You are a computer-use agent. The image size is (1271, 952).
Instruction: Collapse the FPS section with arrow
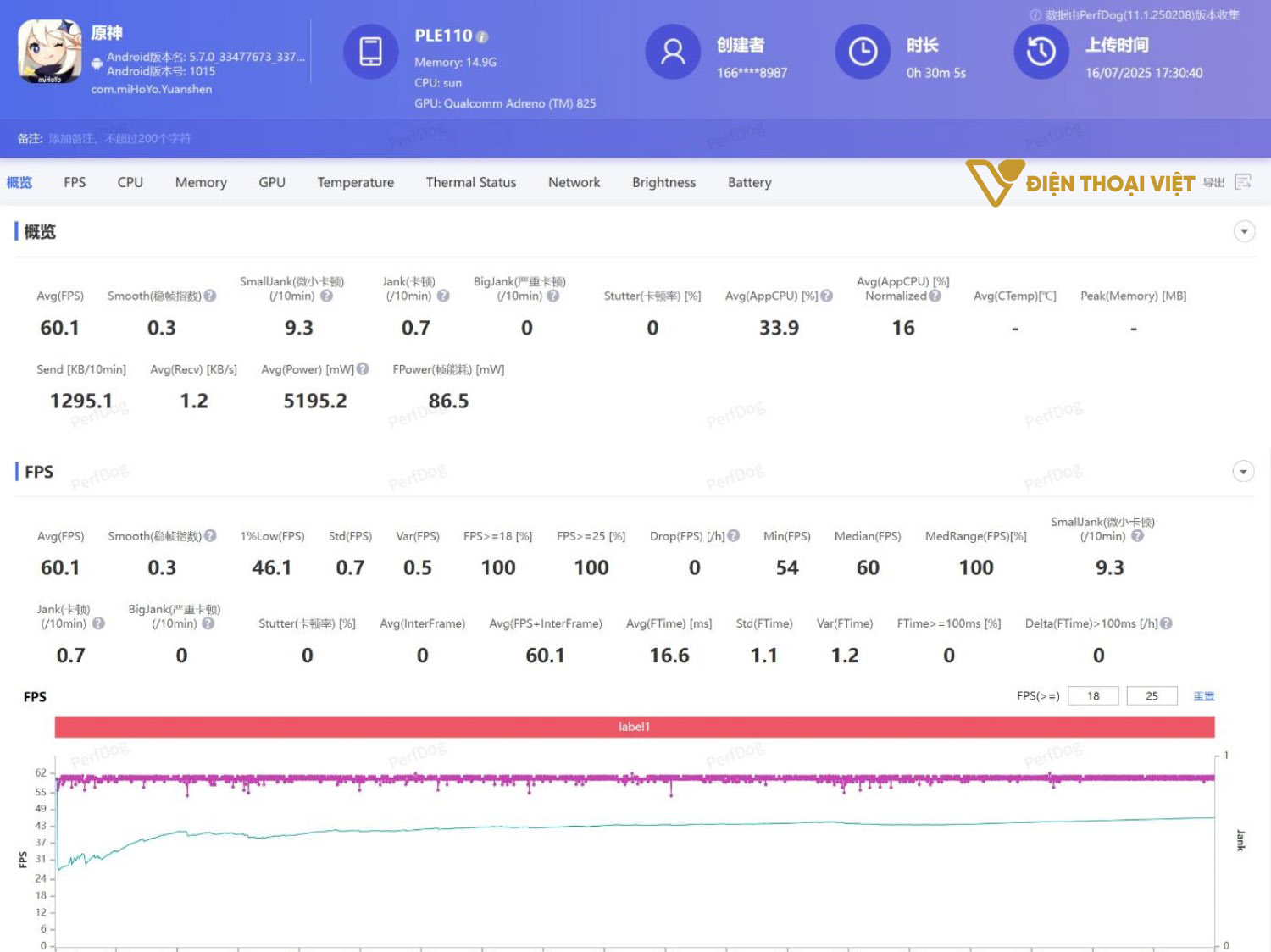click(1243, 472)
